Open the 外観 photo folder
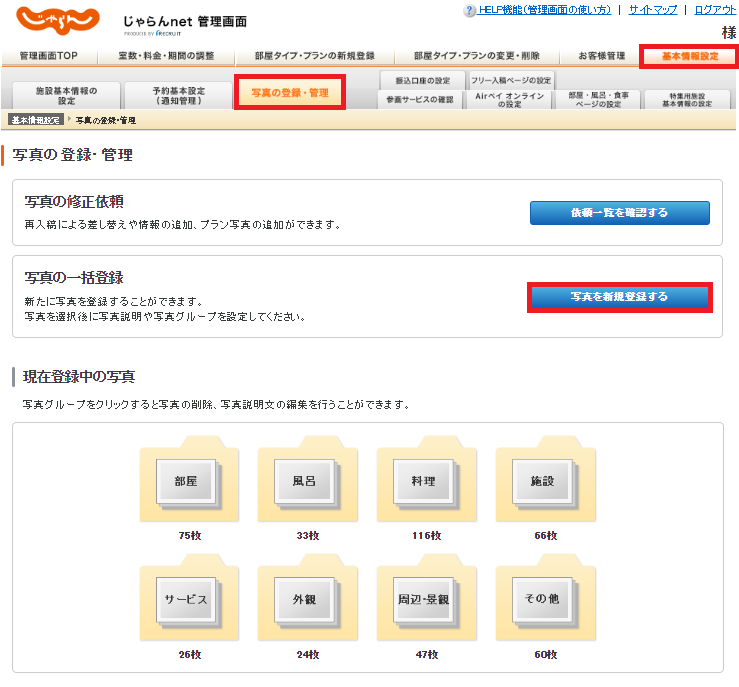Screen dimensions: 739x687 pos(303,599)
